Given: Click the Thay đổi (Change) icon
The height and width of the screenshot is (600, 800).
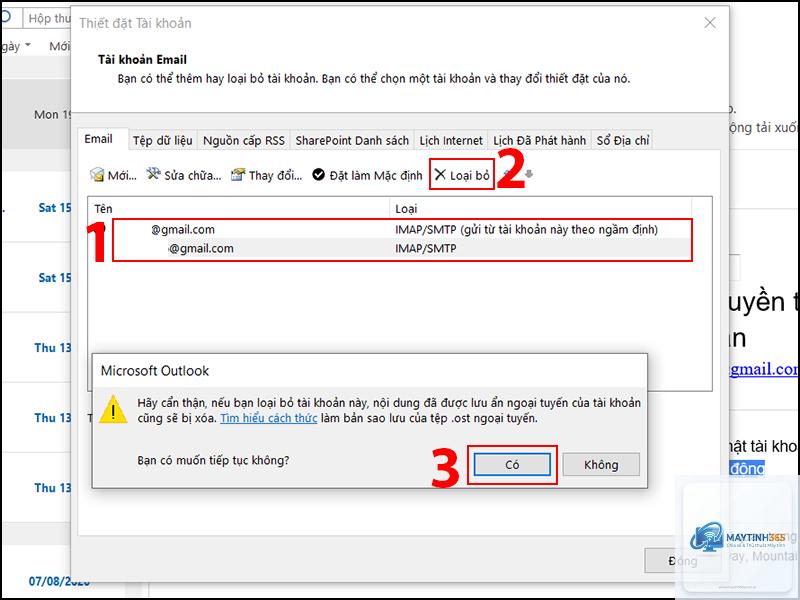Looking at the screenshot, I should (x=238, y=175).
